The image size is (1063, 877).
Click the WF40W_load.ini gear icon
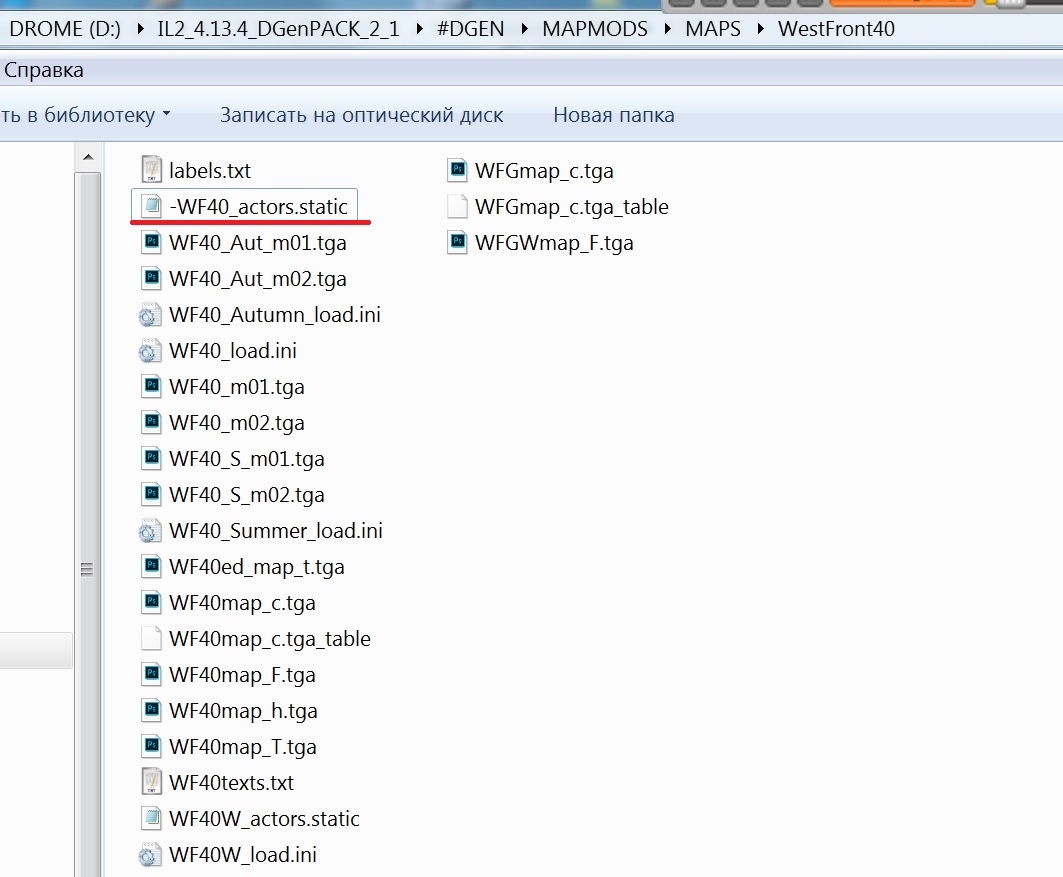[x=150, y=855]
